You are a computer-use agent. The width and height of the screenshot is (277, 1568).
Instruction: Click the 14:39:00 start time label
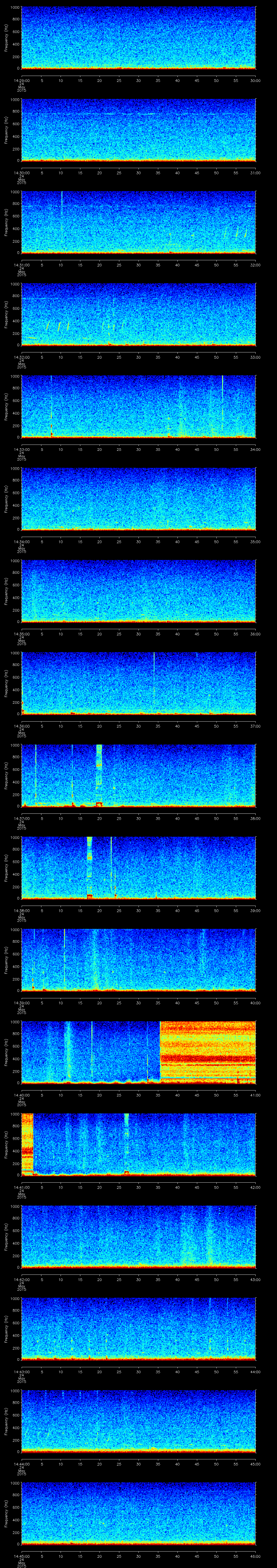pyautogui.click(x=21, y=1003)
